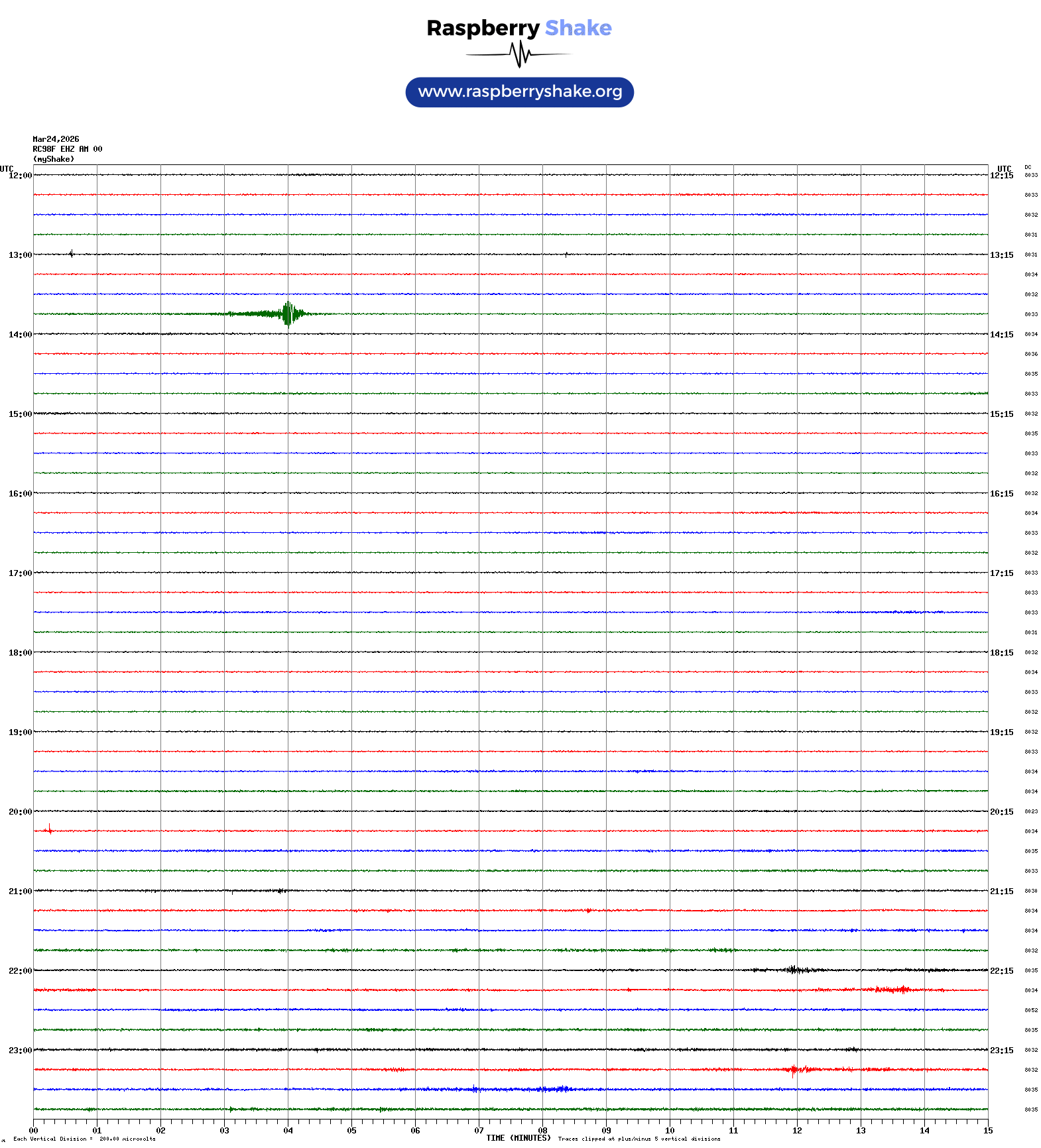Image resolution: width=1041 pixels, height=1148 pixels.
Task: Click the seismic waveform icon under the logo
Action: tap(519, 54)
